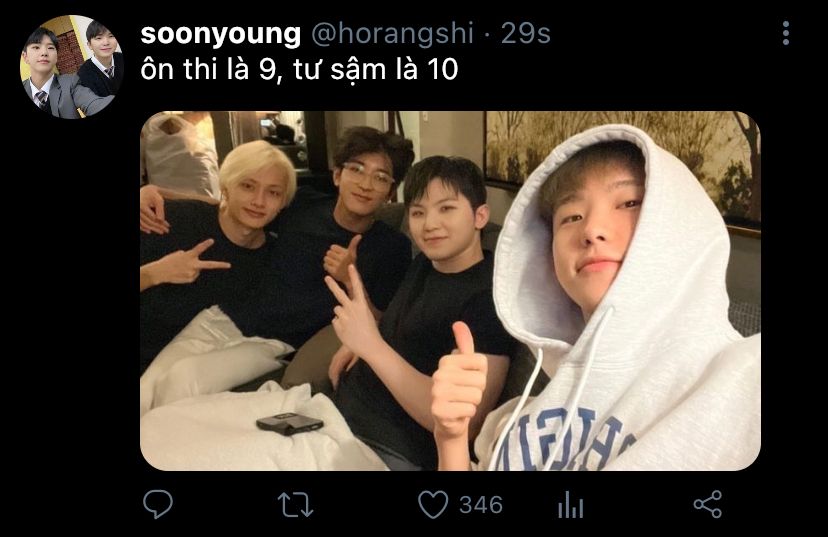Viewport: 828px width, 537px height.
Task: Share the tweet using the share icon
Action: tap(708, 504)
